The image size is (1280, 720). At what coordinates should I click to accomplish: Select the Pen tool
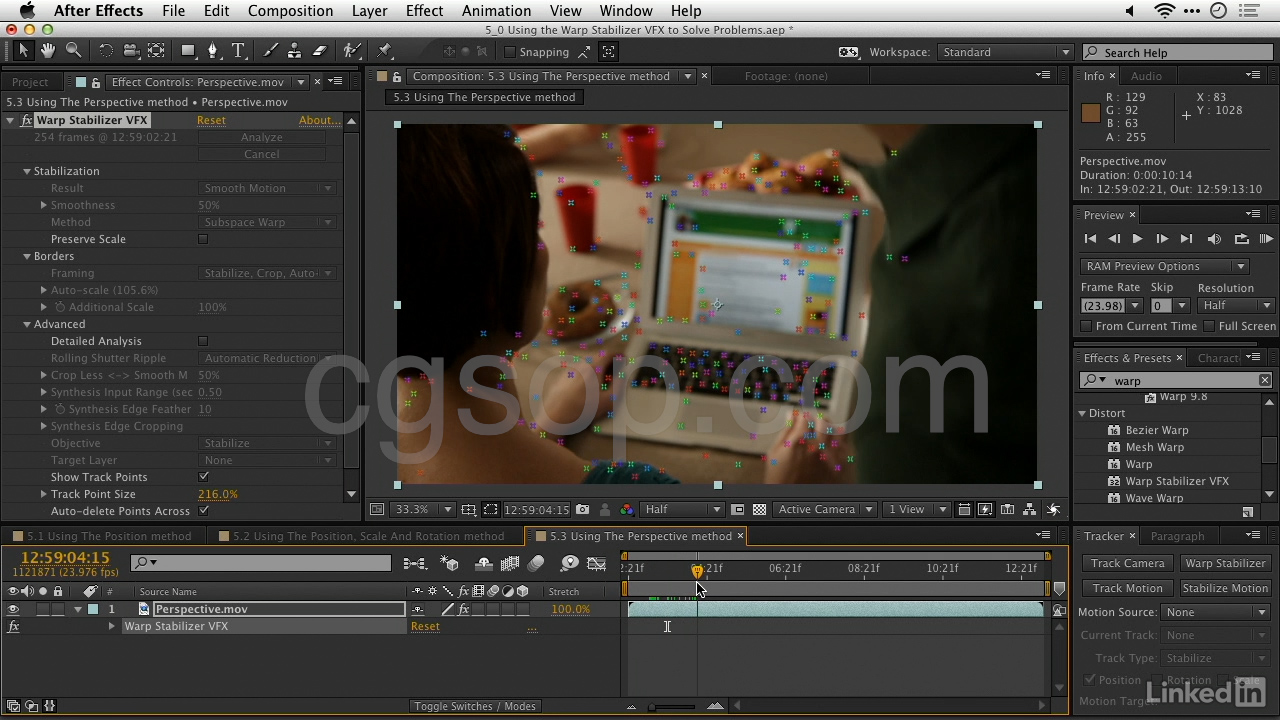coord(213,51)
